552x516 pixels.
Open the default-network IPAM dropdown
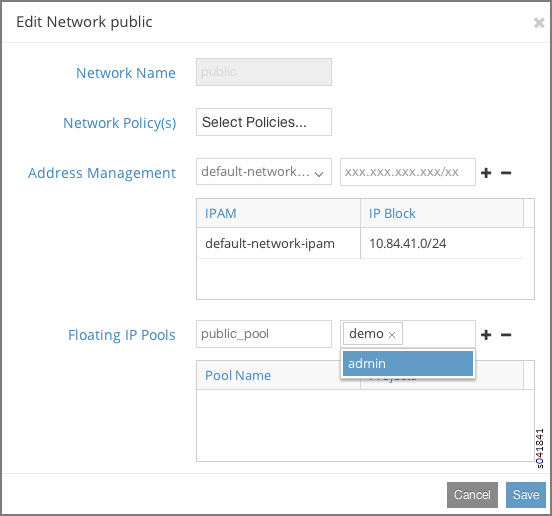click(264, 172)
